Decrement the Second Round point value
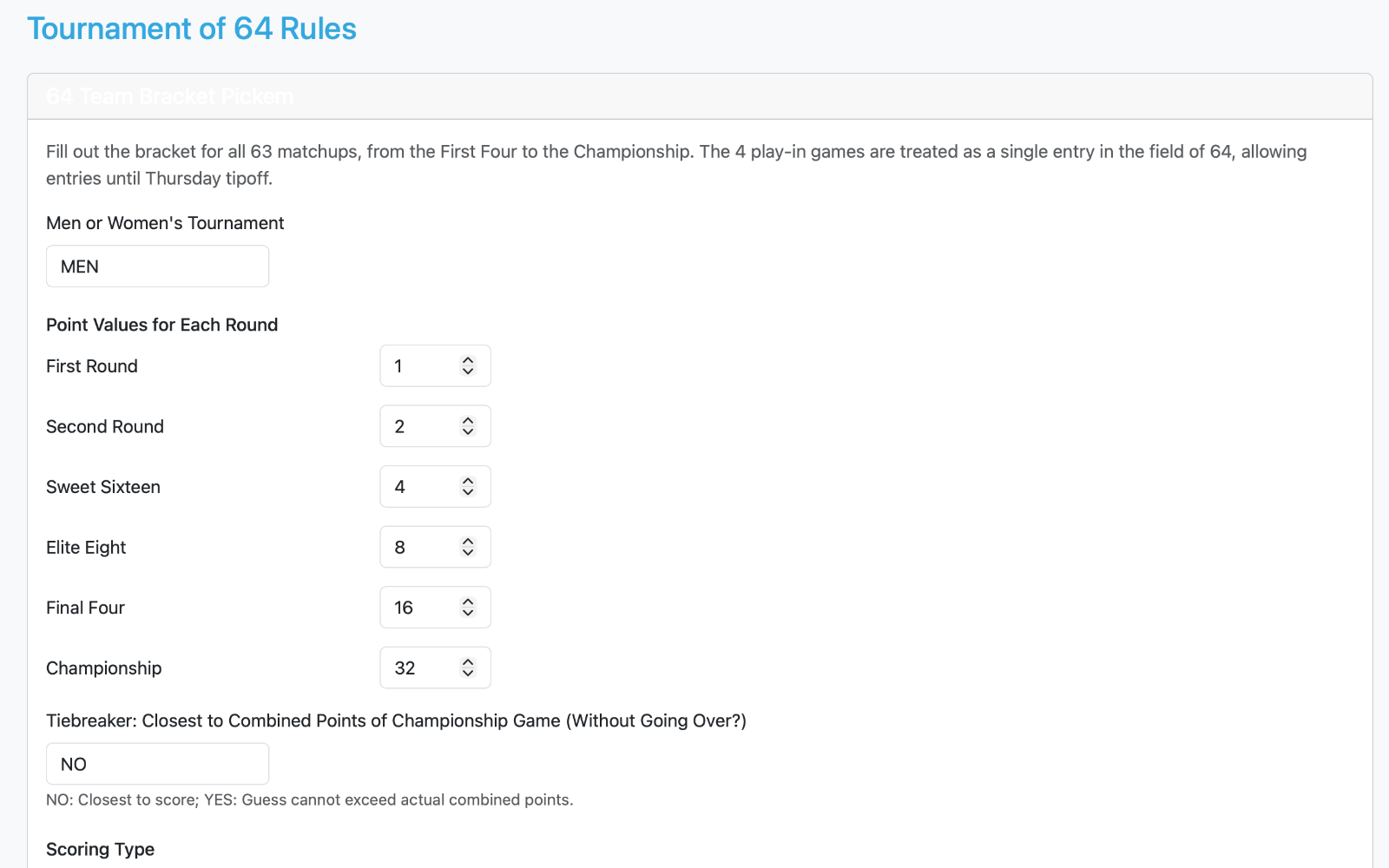This screenshot has height=868, width=1389. (468, 432)
